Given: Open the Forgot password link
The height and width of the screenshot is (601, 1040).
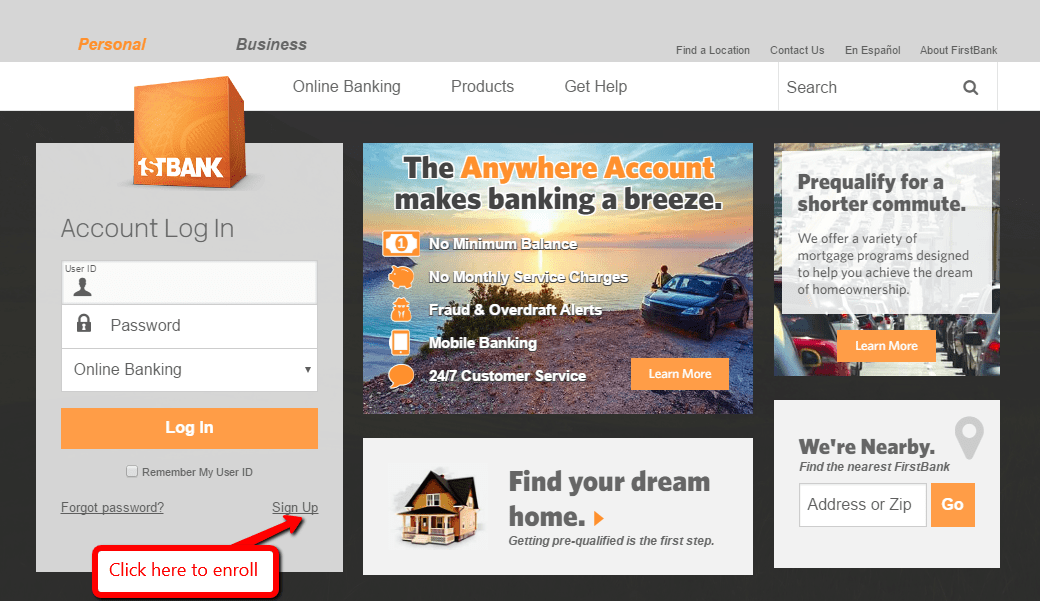Looking at the screenshot, I should [x=112, y=507].
